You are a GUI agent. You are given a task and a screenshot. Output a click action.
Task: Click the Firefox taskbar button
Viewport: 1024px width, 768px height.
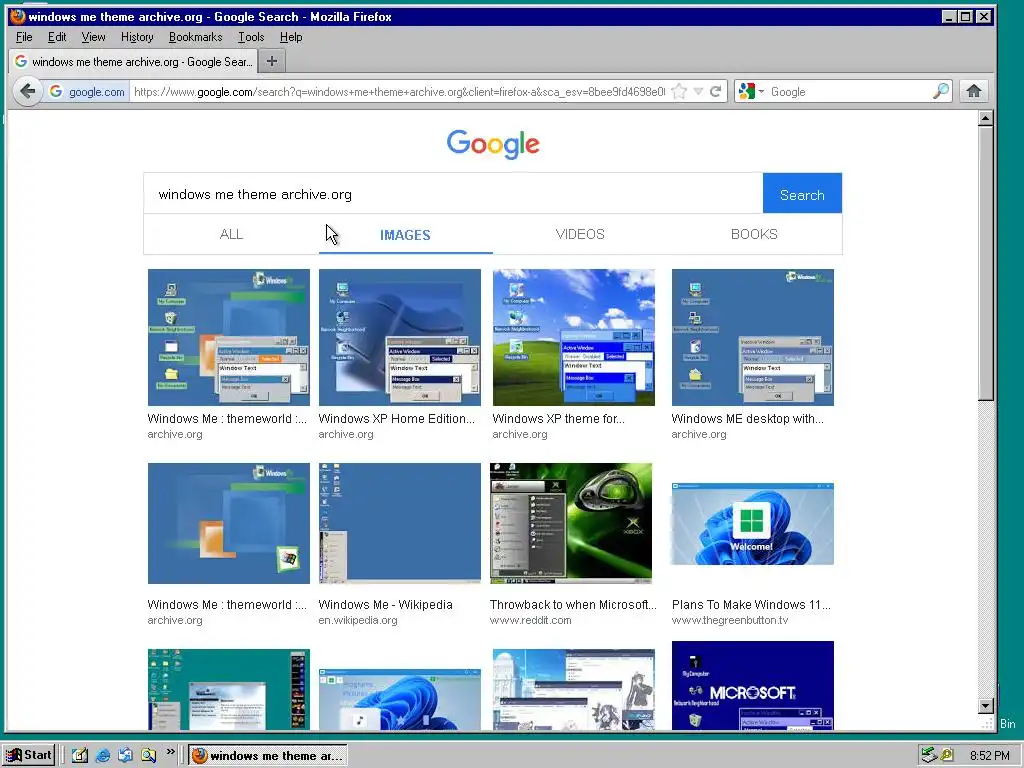(x=268, y=756)
